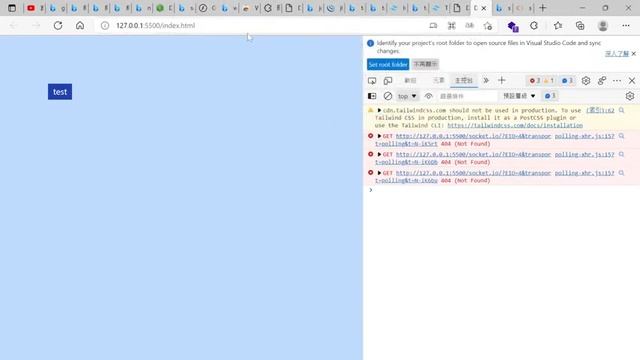
Task: Refresh the page
Action: [x=58, y=25]
